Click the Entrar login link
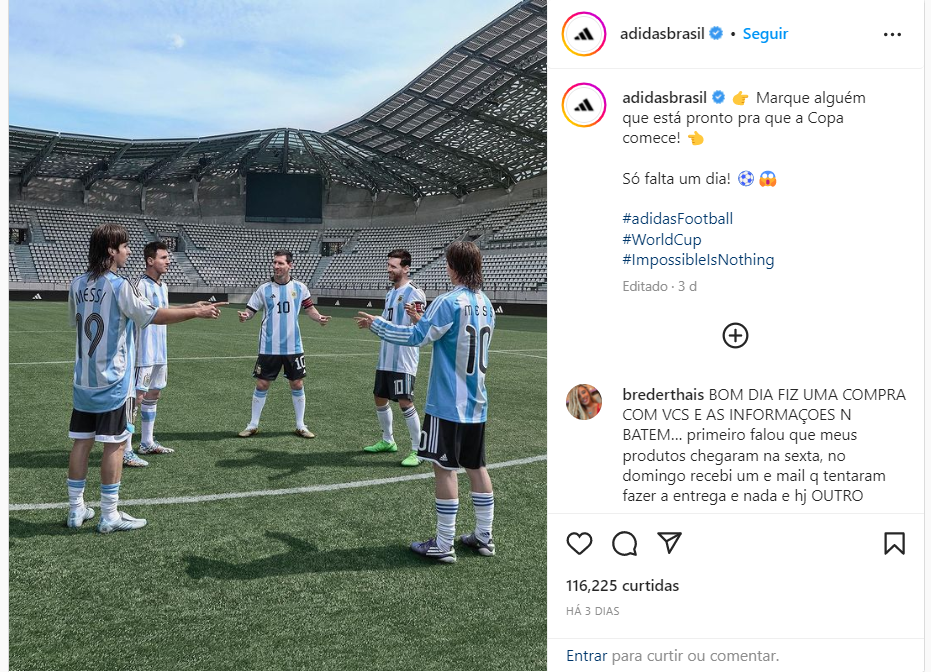Viewport: 931px width, 672px height. click(x=586, y=655)
